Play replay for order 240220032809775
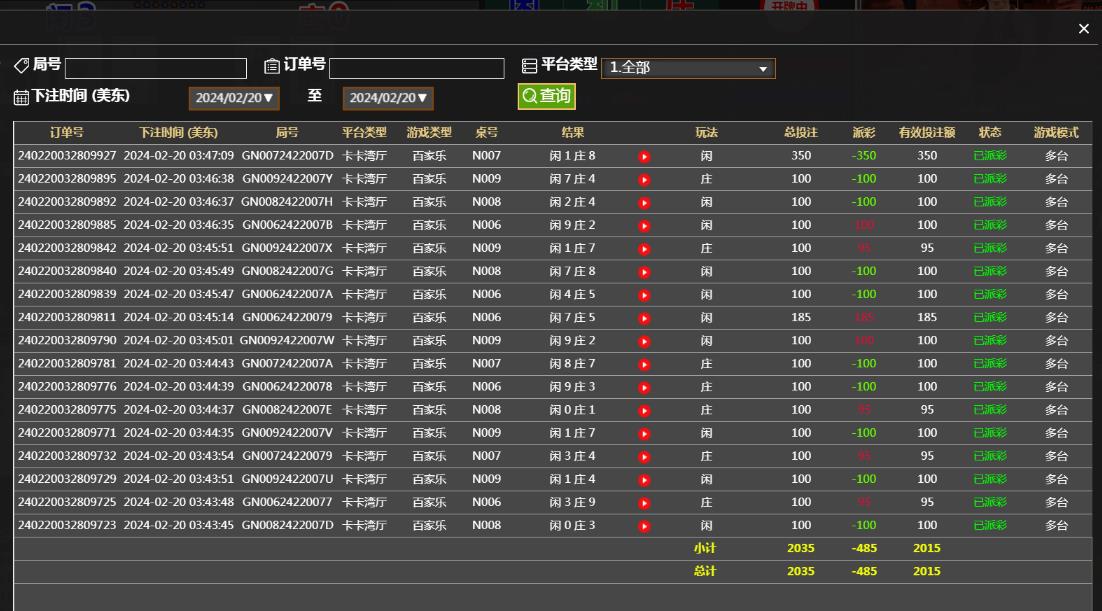 click(644, 411)
